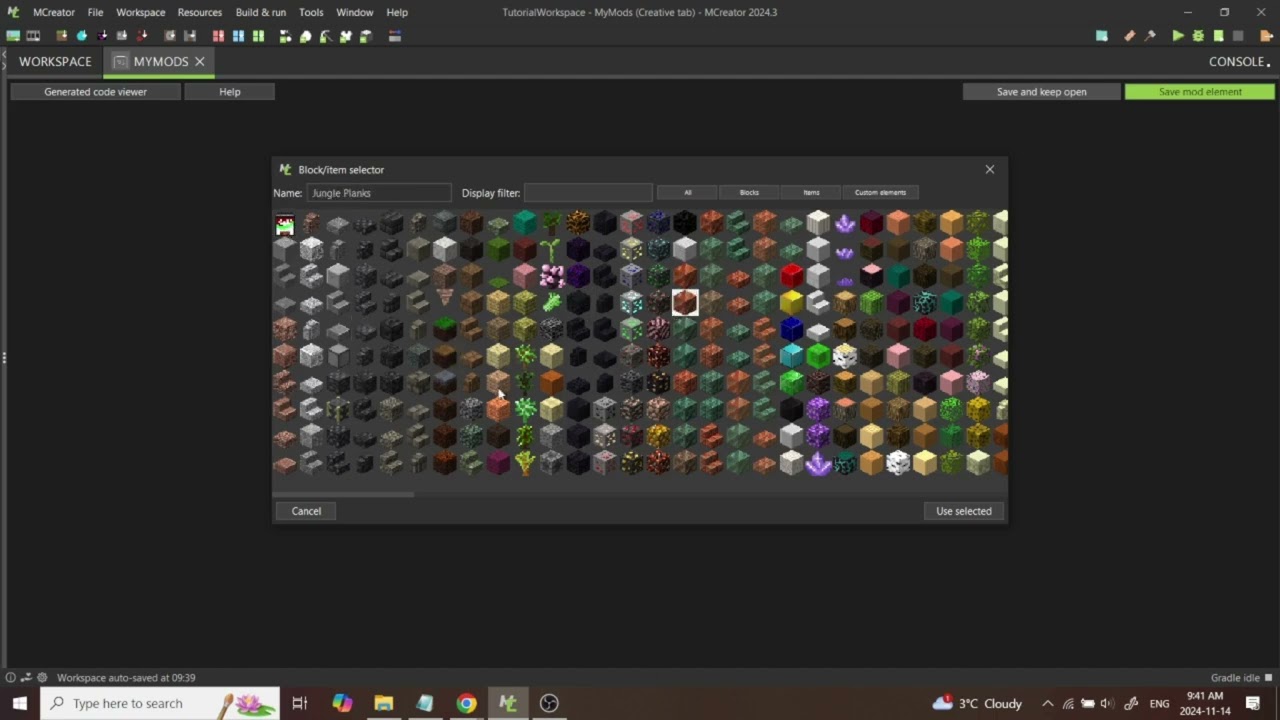
Task: Click the hammer Build workspace icon
Action: coord(1150,36)
